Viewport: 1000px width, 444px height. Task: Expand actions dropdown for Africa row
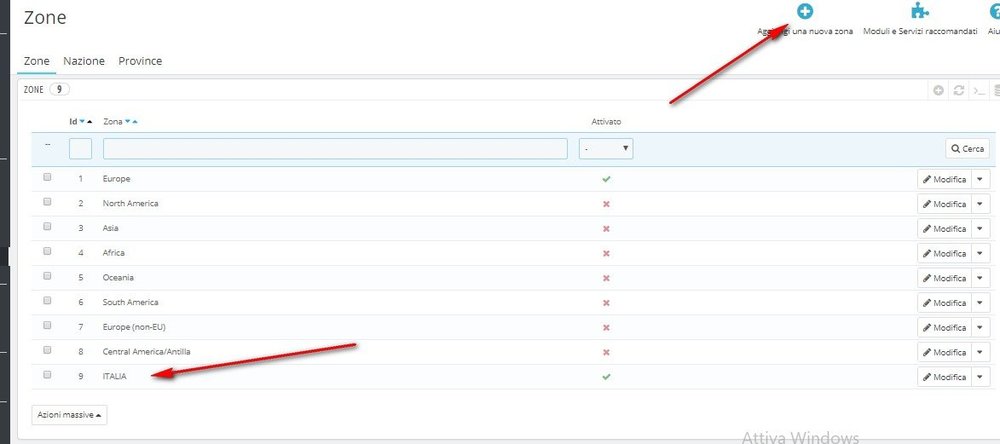[980, 253]
